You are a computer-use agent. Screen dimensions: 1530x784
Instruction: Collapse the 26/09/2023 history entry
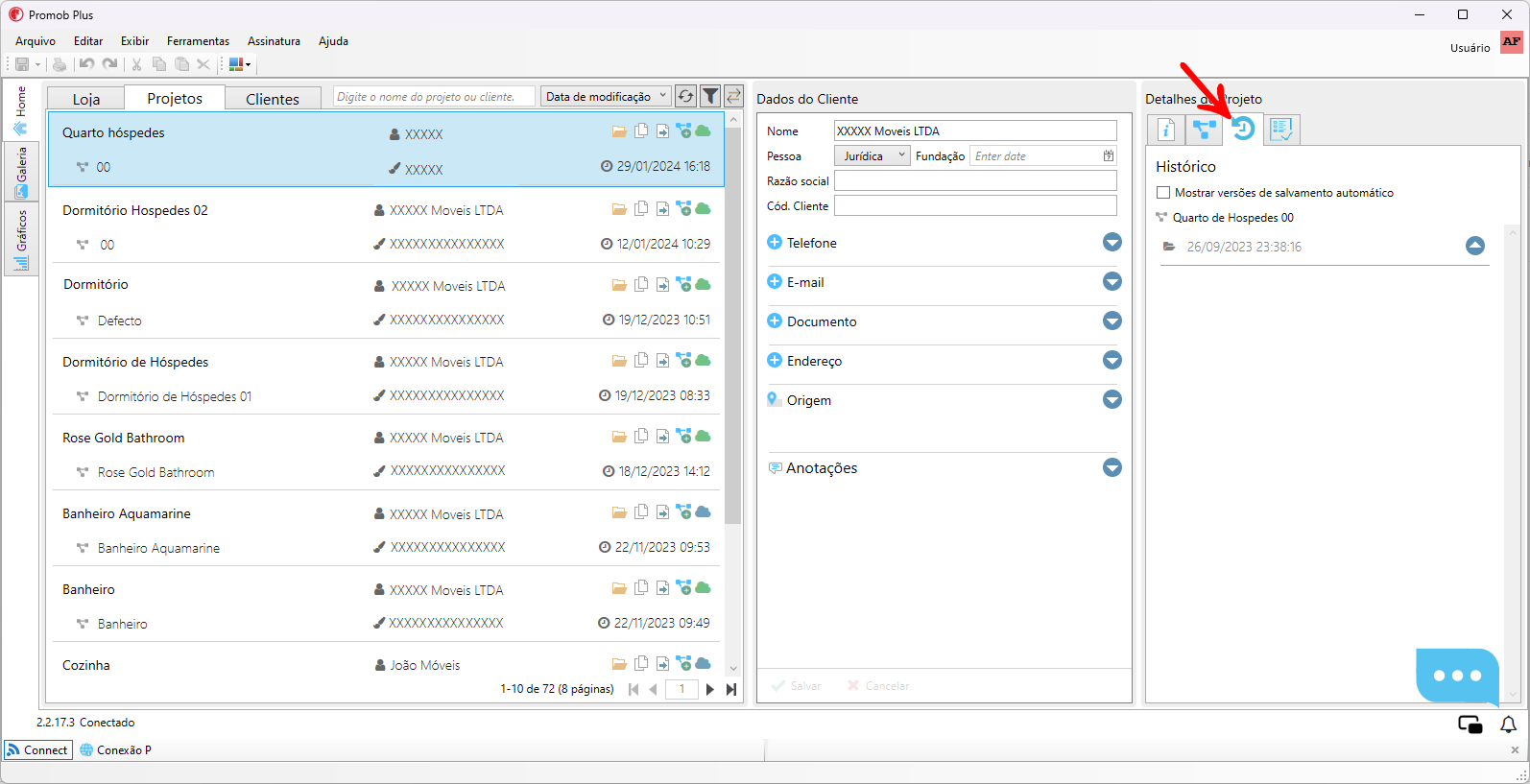(1475, 246)
